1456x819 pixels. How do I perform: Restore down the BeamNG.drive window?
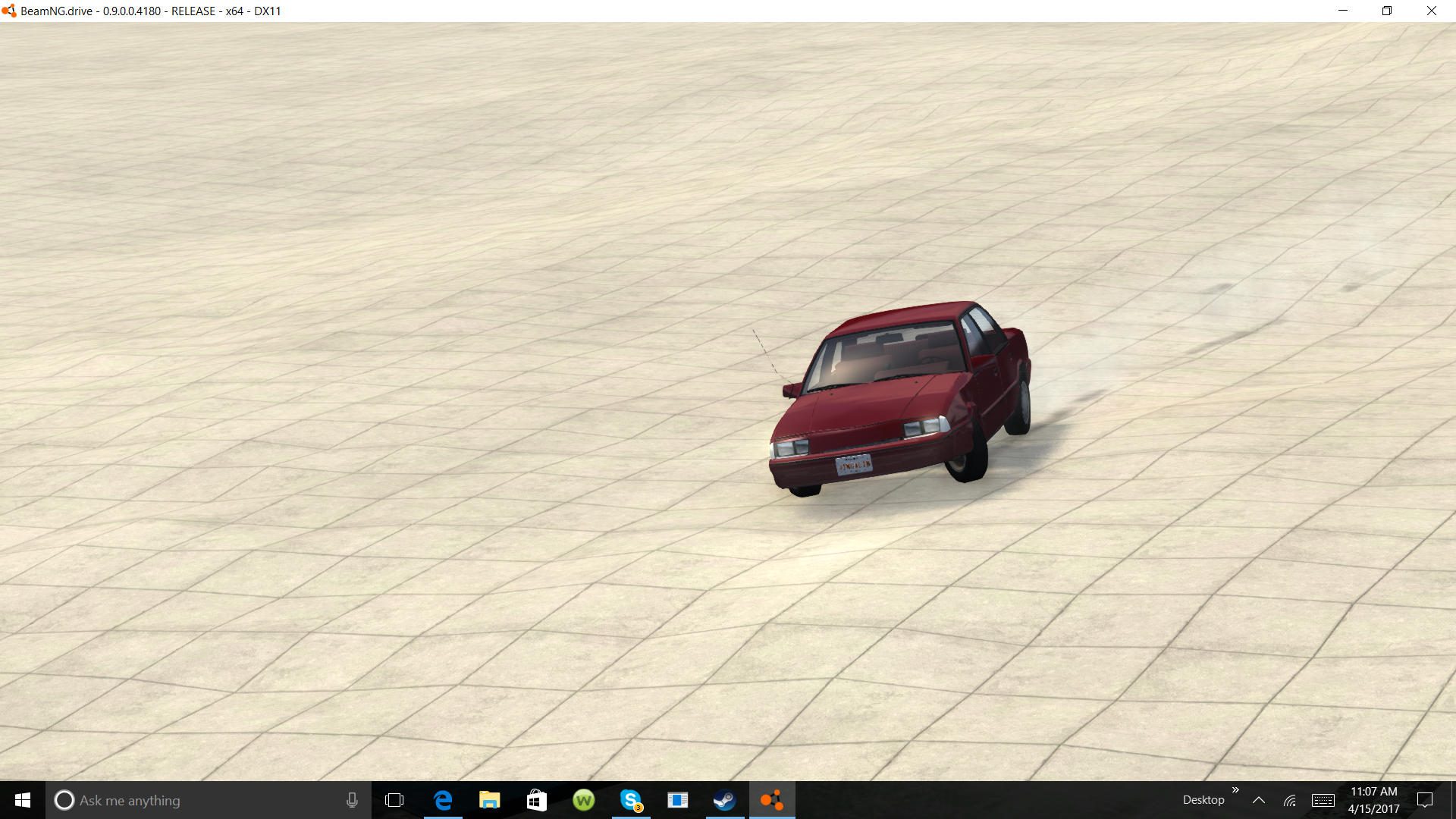click(1387, 11)
